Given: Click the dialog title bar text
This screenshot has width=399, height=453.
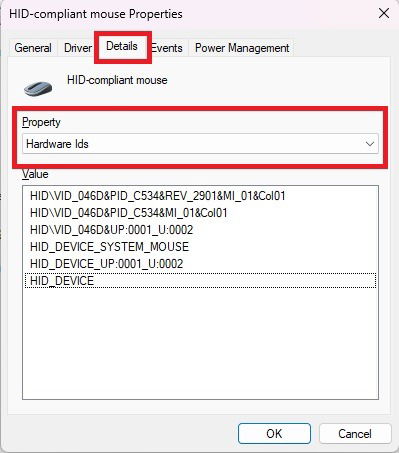Looking at the screenshot, I should click(96, 14).
